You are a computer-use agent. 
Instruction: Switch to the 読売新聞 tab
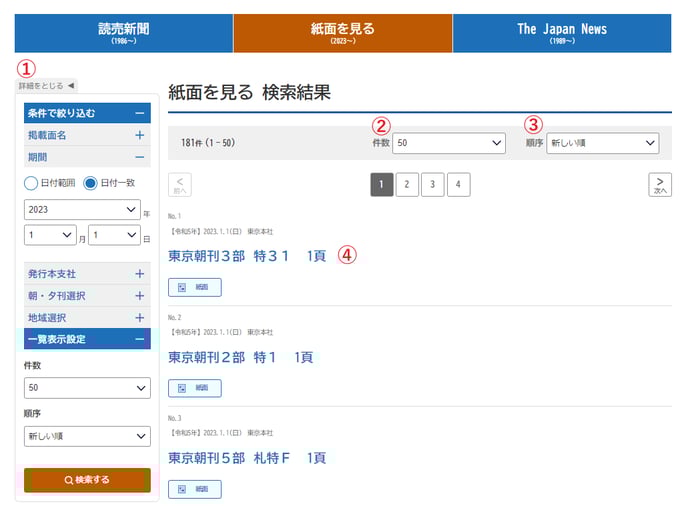124,33
